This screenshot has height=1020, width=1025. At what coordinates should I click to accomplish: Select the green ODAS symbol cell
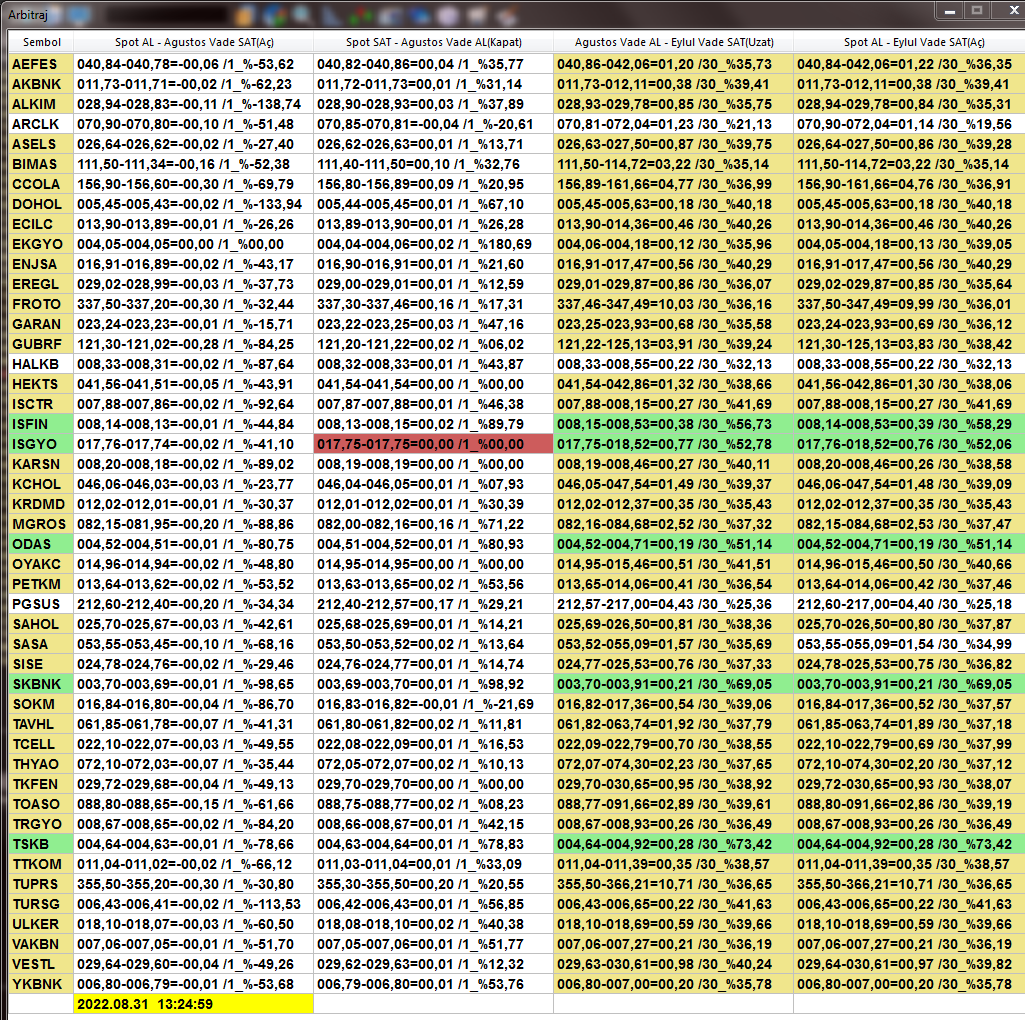click(41, 544)
